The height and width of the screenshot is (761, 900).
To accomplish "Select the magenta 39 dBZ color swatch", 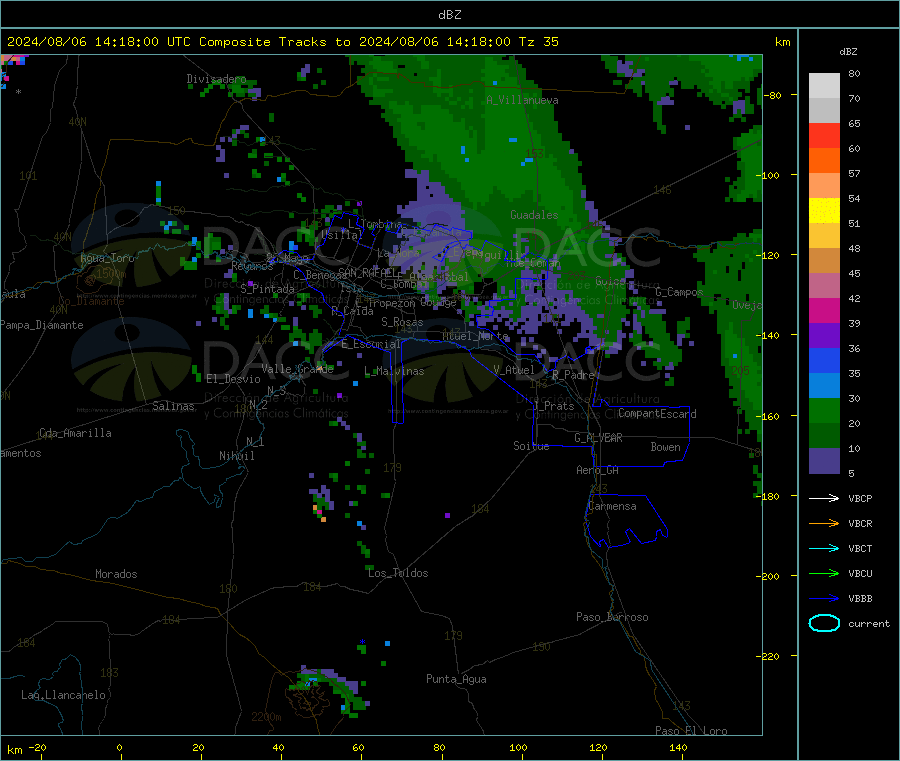I will click(824, 310).
